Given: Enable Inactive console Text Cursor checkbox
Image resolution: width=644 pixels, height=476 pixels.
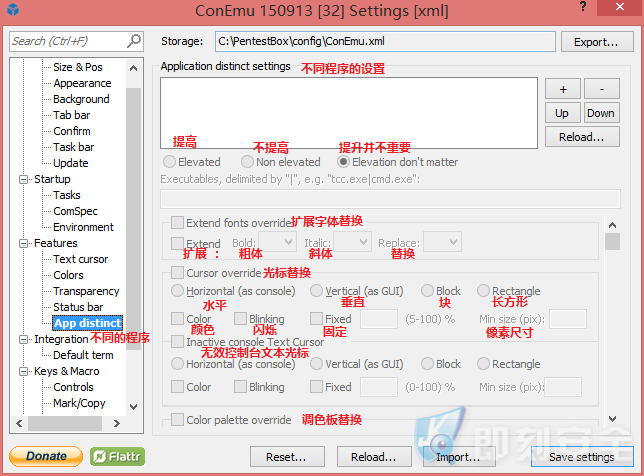Looking at the screenshot, I should (177, 341).
